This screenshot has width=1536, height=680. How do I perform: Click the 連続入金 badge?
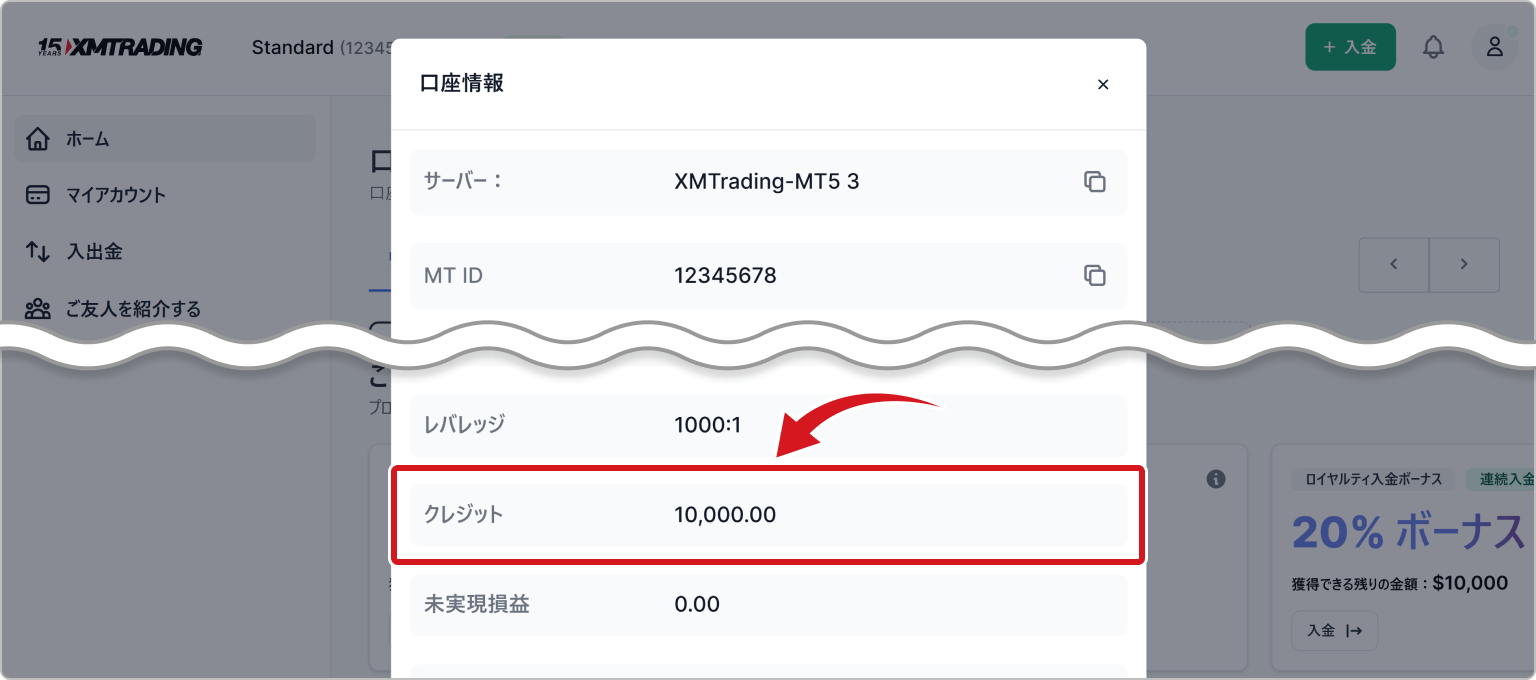click(1506, 479)
